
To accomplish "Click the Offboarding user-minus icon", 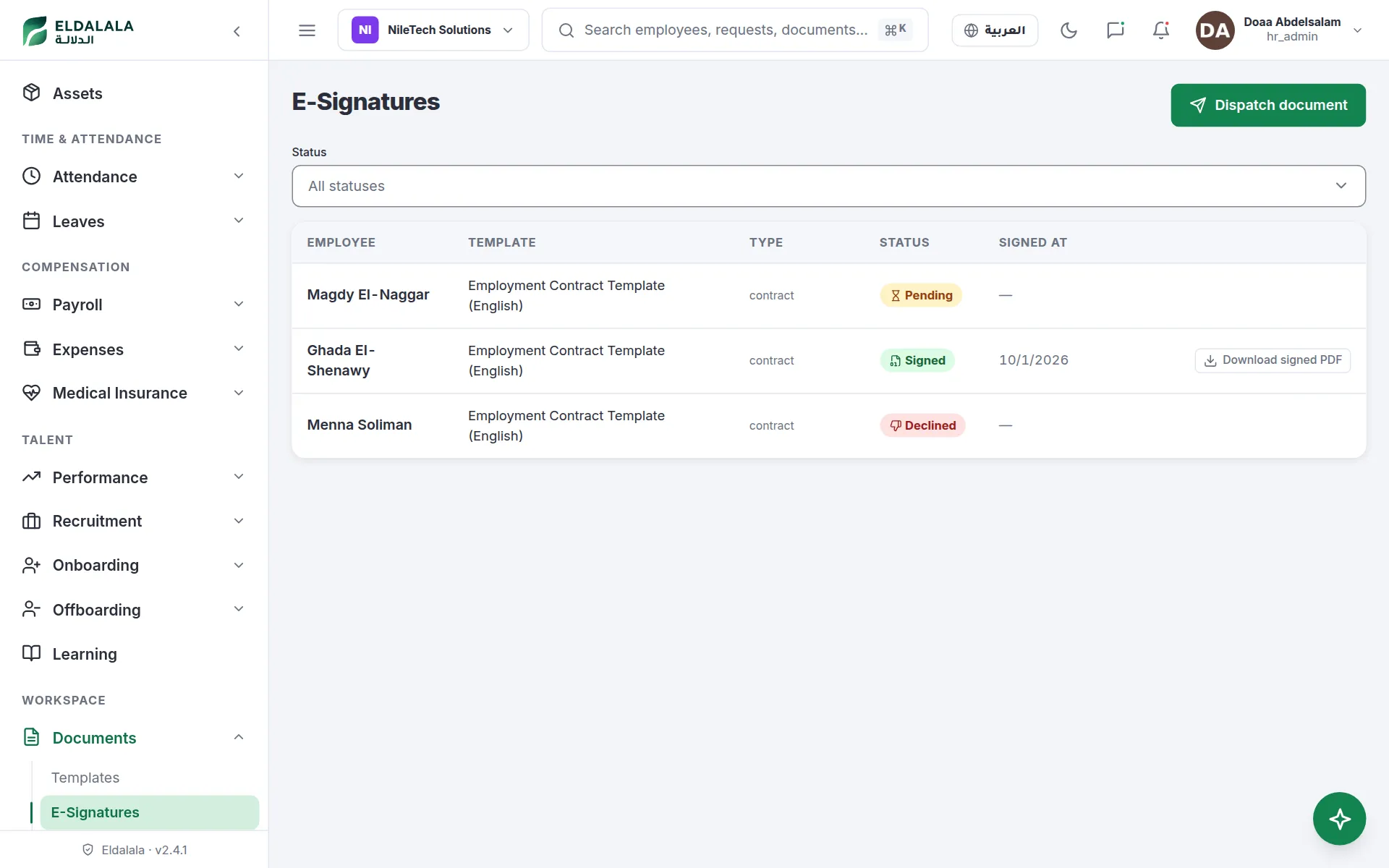I will point(31,610).
